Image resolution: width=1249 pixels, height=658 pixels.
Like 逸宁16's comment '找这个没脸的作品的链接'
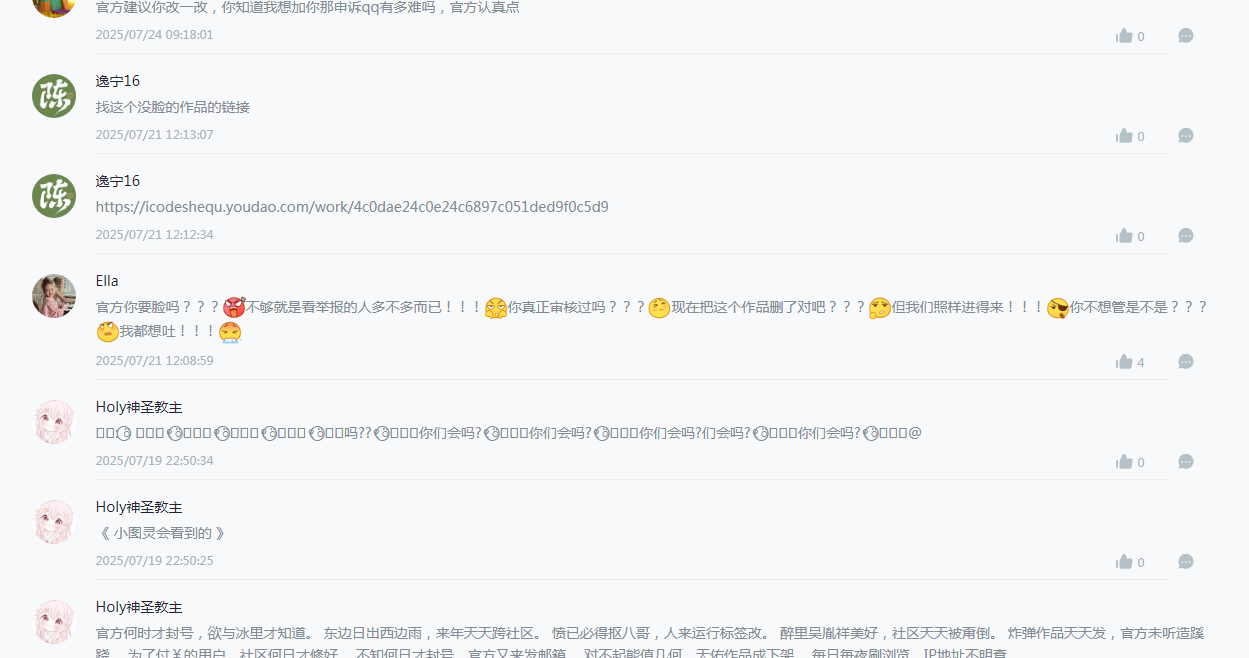click(x=1124, y=136)
